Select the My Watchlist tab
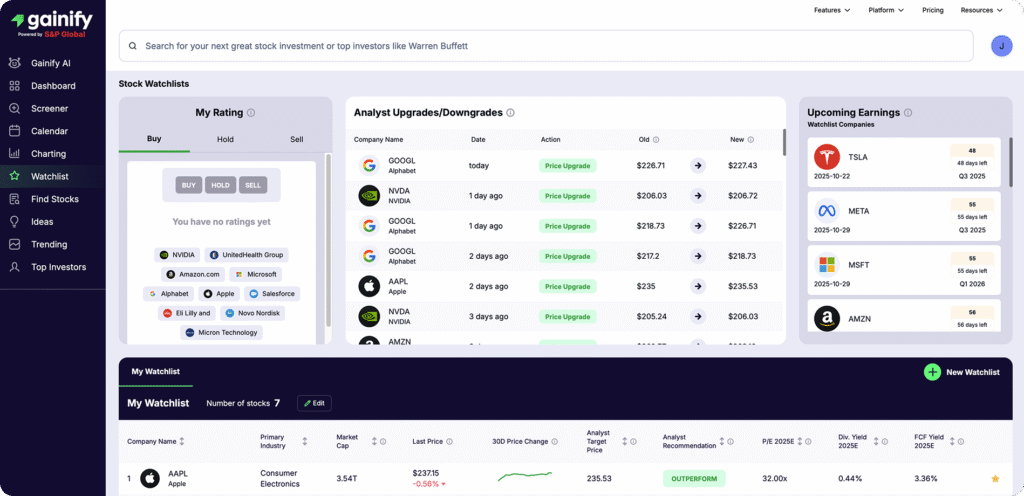1024x496 pixels. 156,371
